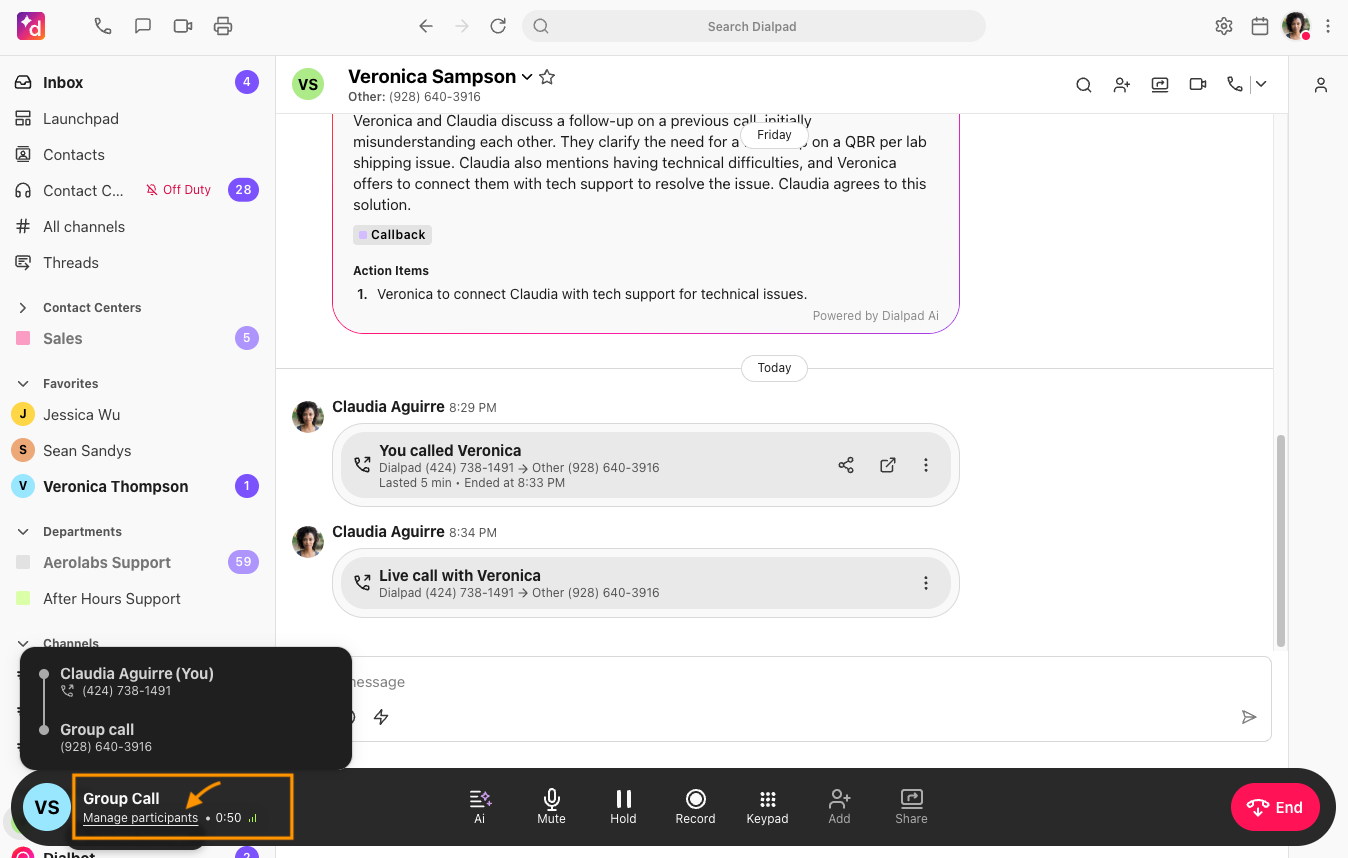This screenshot has height=858, width=1348.
Task: Open more options for 'You called Veronica'
Action: point(926,465)
